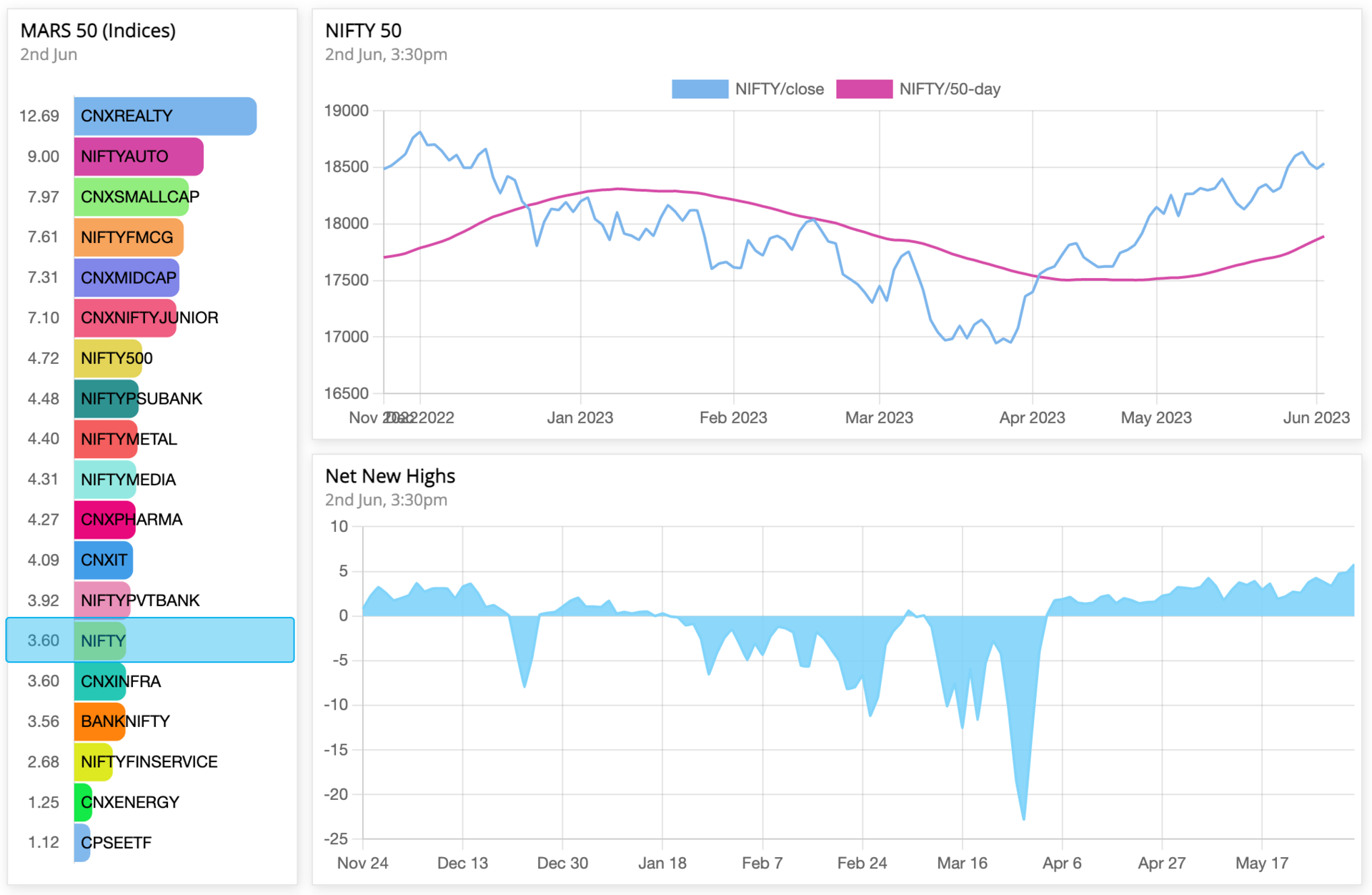Click the 1.12 value beside CPSEETF
The width and height of the screenshot is (1372, 895).
[x=44, y=843]
